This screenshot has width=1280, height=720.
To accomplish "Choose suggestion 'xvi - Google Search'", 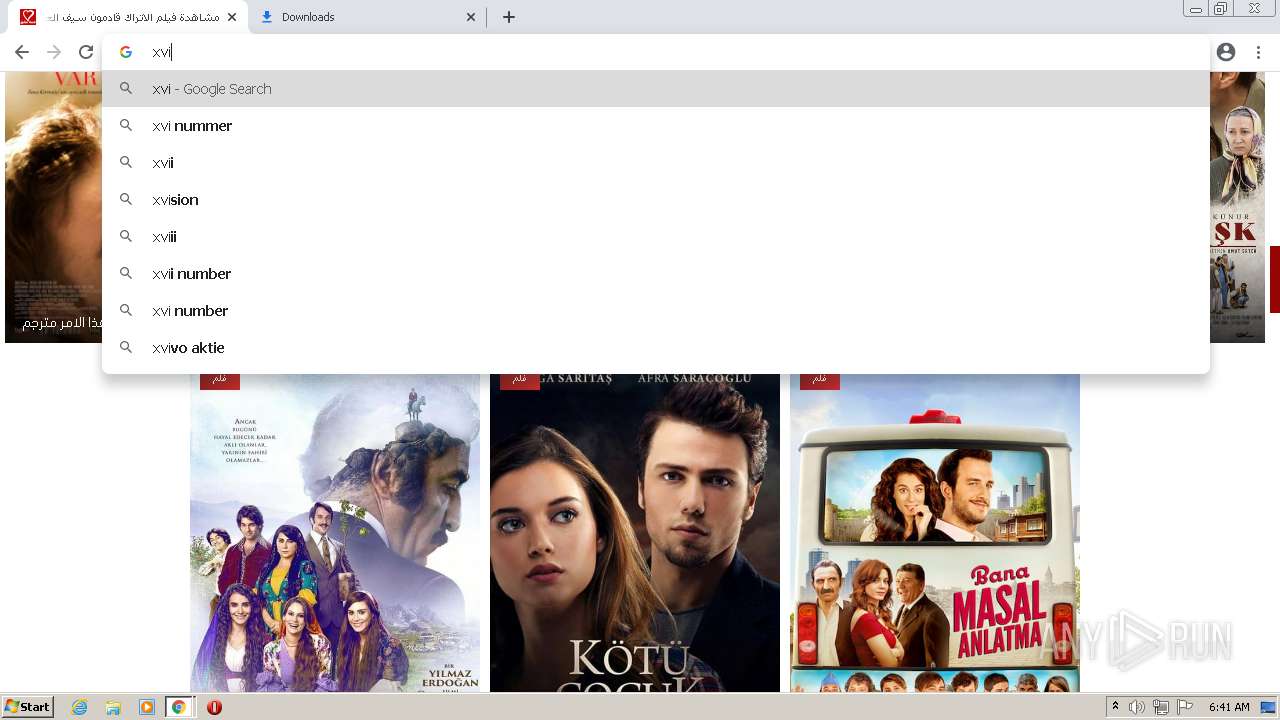I will pyautogui.click(x=656, y=89).
